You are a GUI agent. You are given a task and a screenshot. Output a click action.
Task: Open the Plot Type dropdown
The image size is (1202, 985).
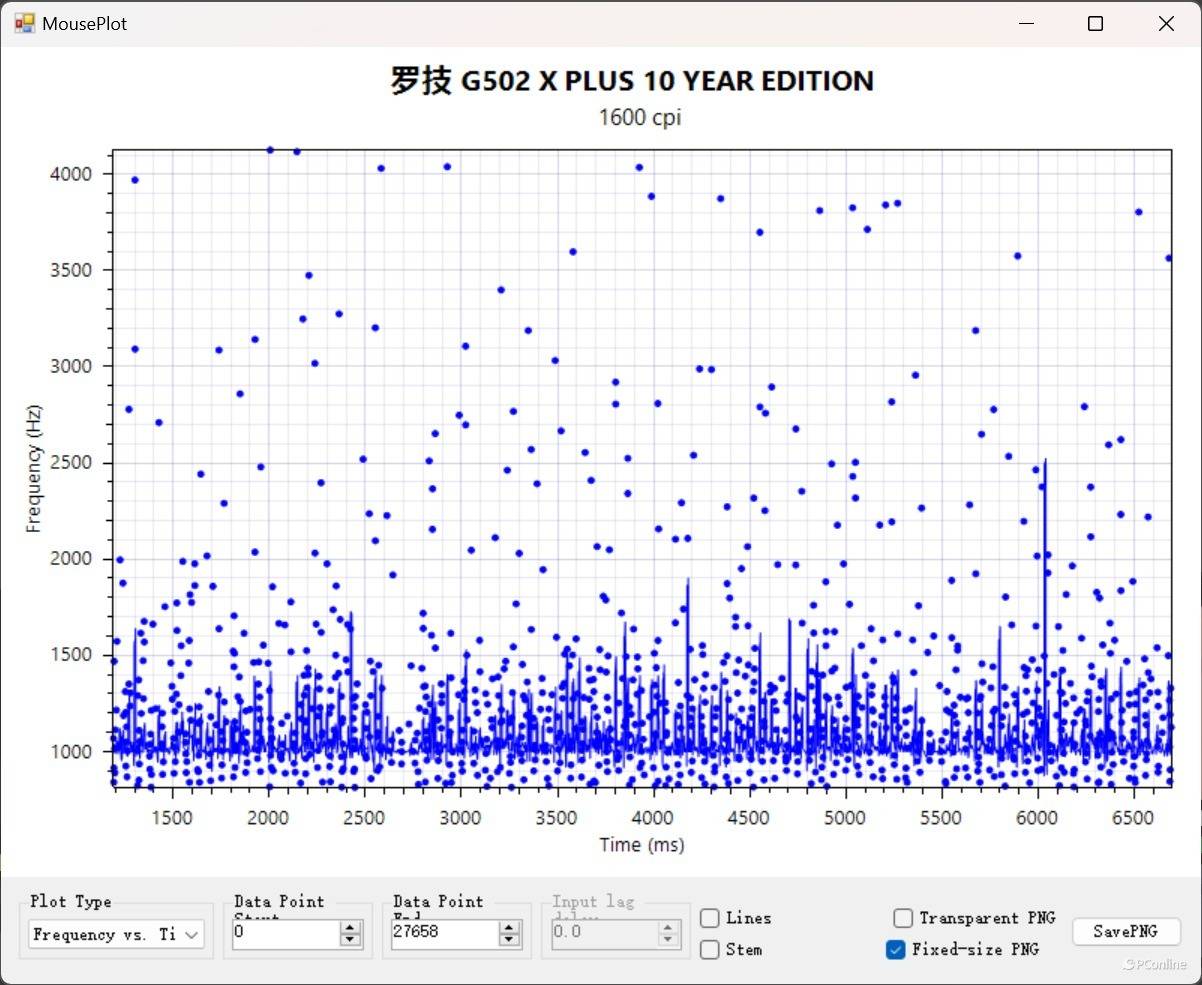pyautogui.click(x=116, y=934)
